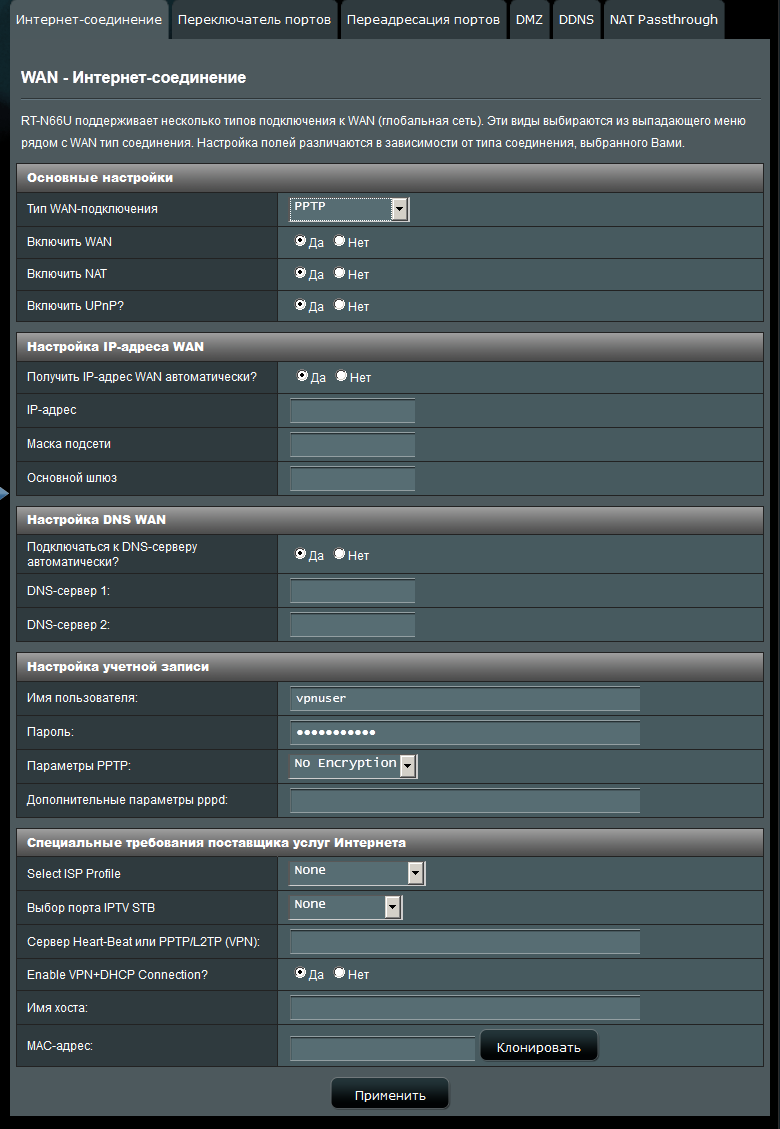Open Параметры PPTP dropdown showing No Encryption
The width and height of the screenshot is (780, 1129).
pyautogui.click(x=353, y=766)
